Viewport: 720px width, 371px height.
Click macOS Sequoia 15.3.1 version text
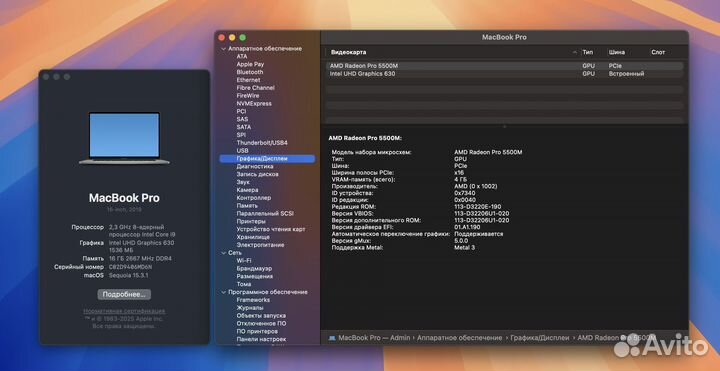tap(128, 275)
